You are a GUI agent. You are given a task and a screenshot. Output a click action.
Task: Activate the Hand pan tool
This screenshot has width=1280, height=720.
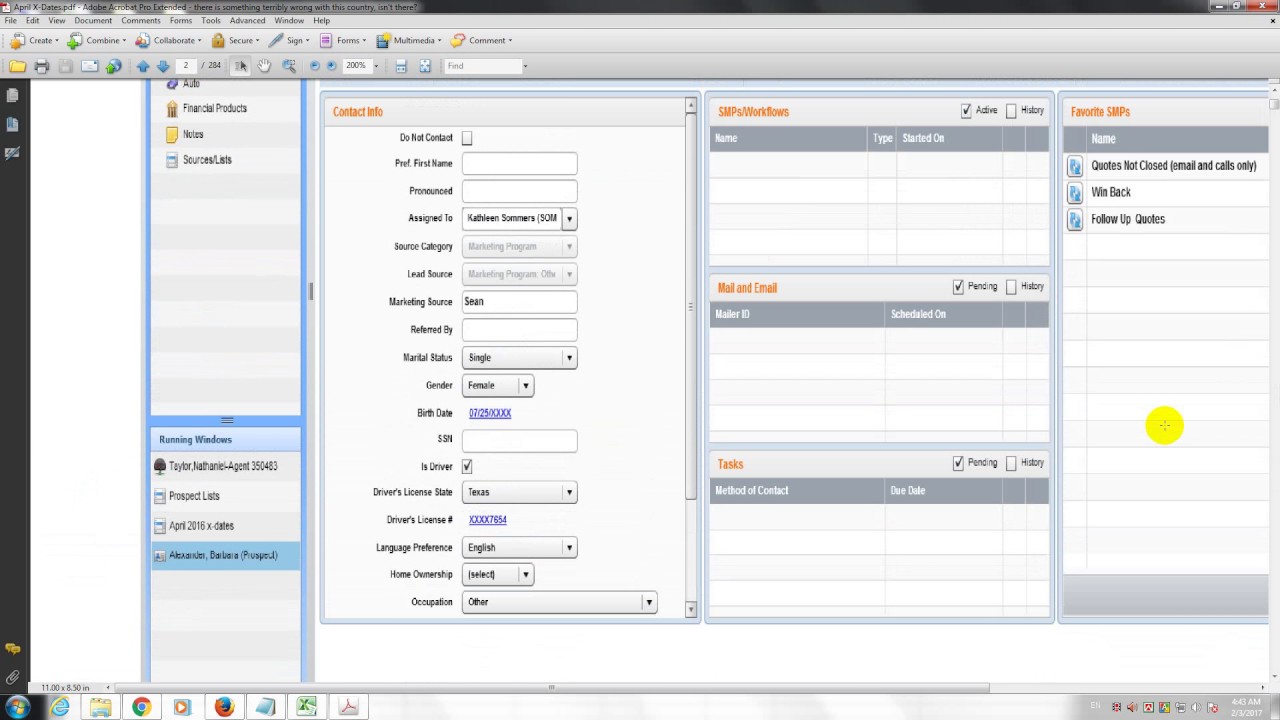coord(264,66)
